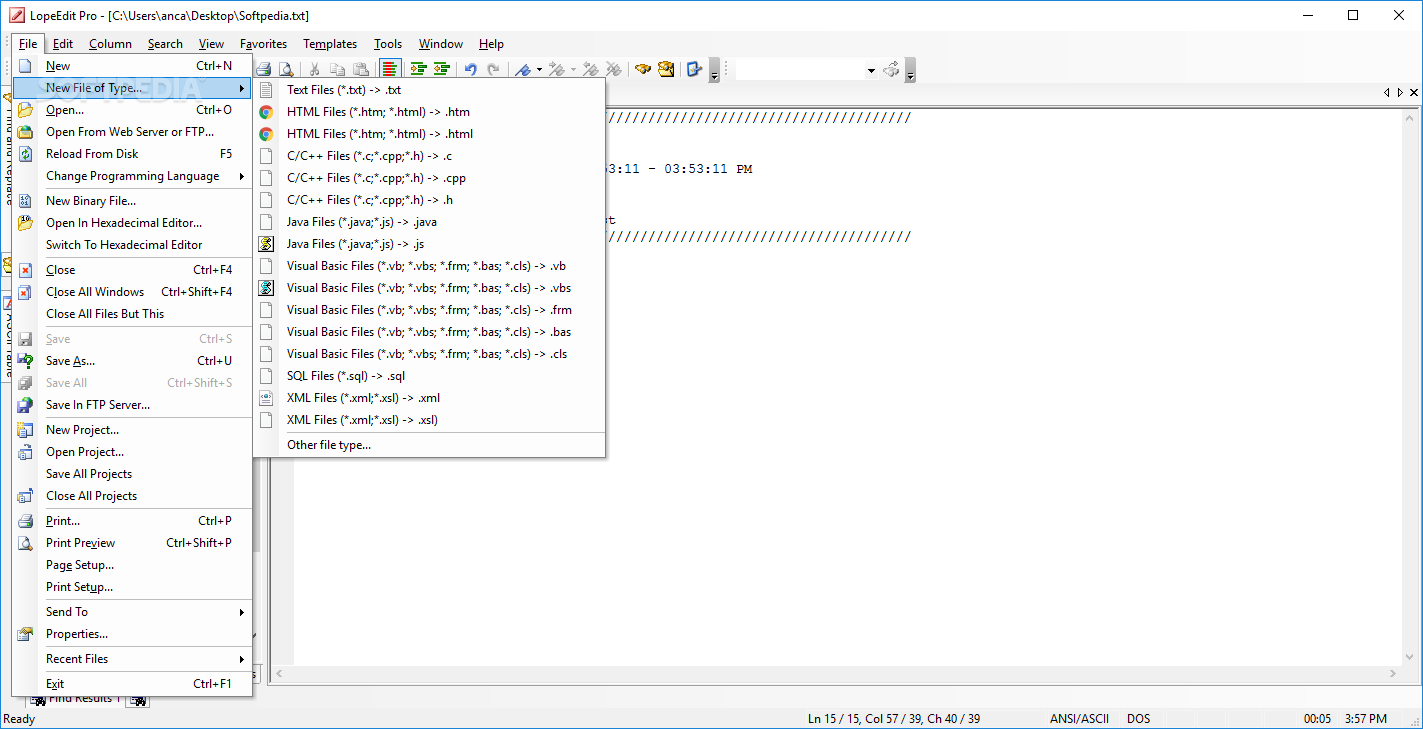Click Close All Projects
1423x729 pixels.
click(132, 496)
